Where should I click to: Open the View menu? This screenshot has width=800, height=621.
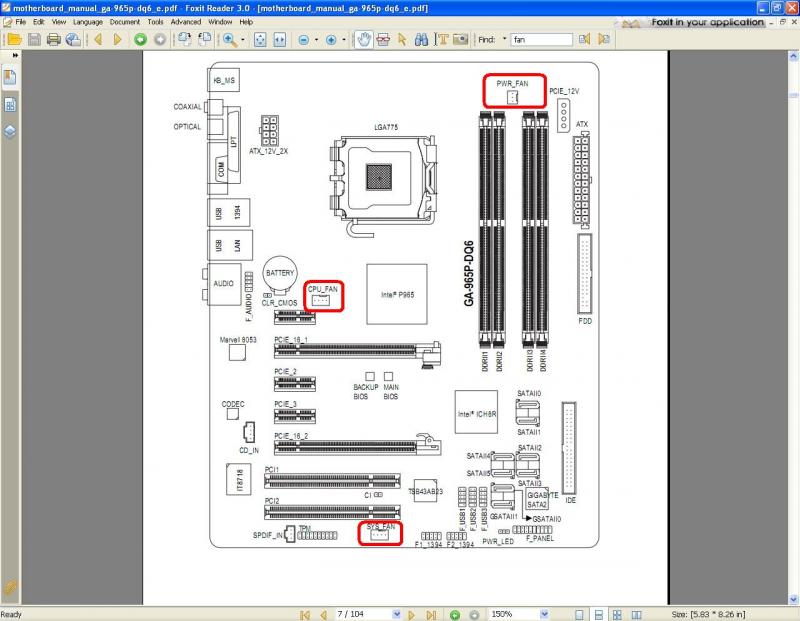pyautogui.click(x=59, y=22)
